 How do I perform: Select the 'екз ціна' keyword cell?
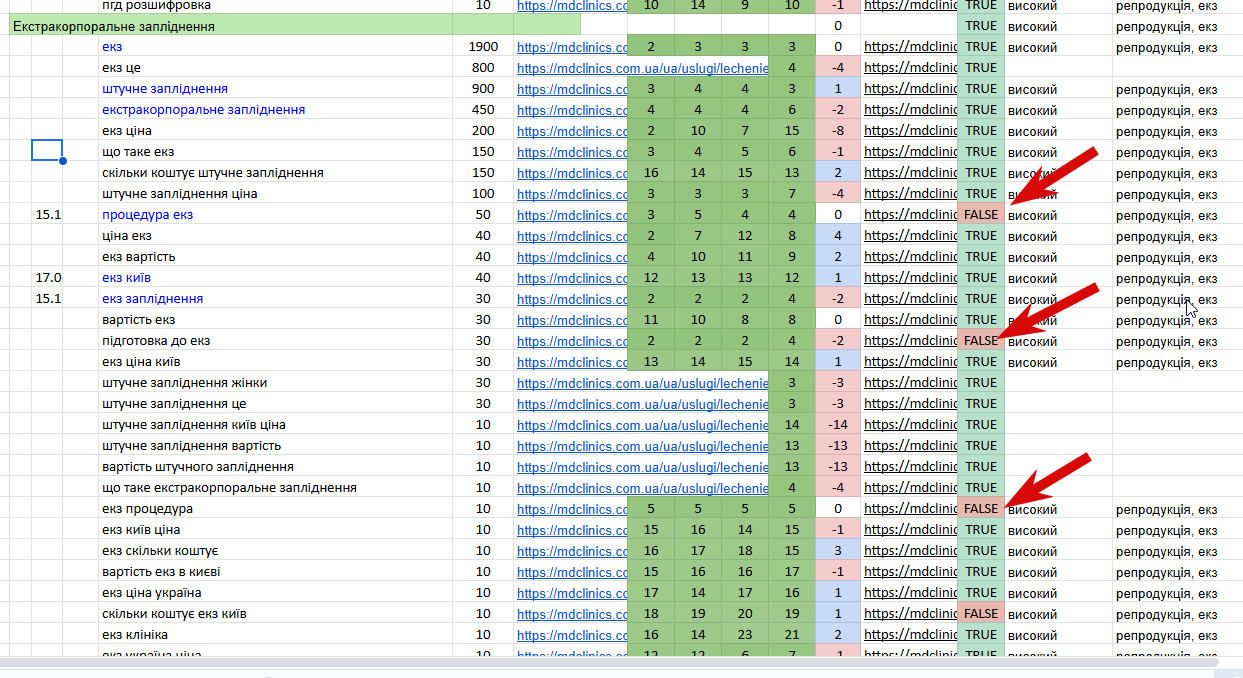click(277, 131)
